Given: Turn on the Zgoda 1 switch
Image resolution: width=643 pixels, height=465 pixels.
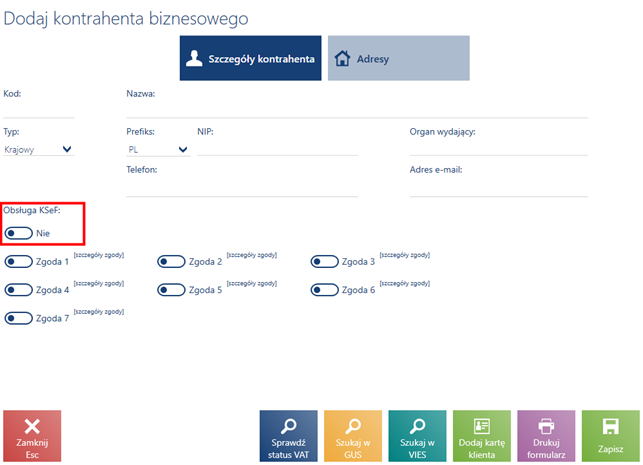Looking at the screenshot, I should [x=18, y=262].
